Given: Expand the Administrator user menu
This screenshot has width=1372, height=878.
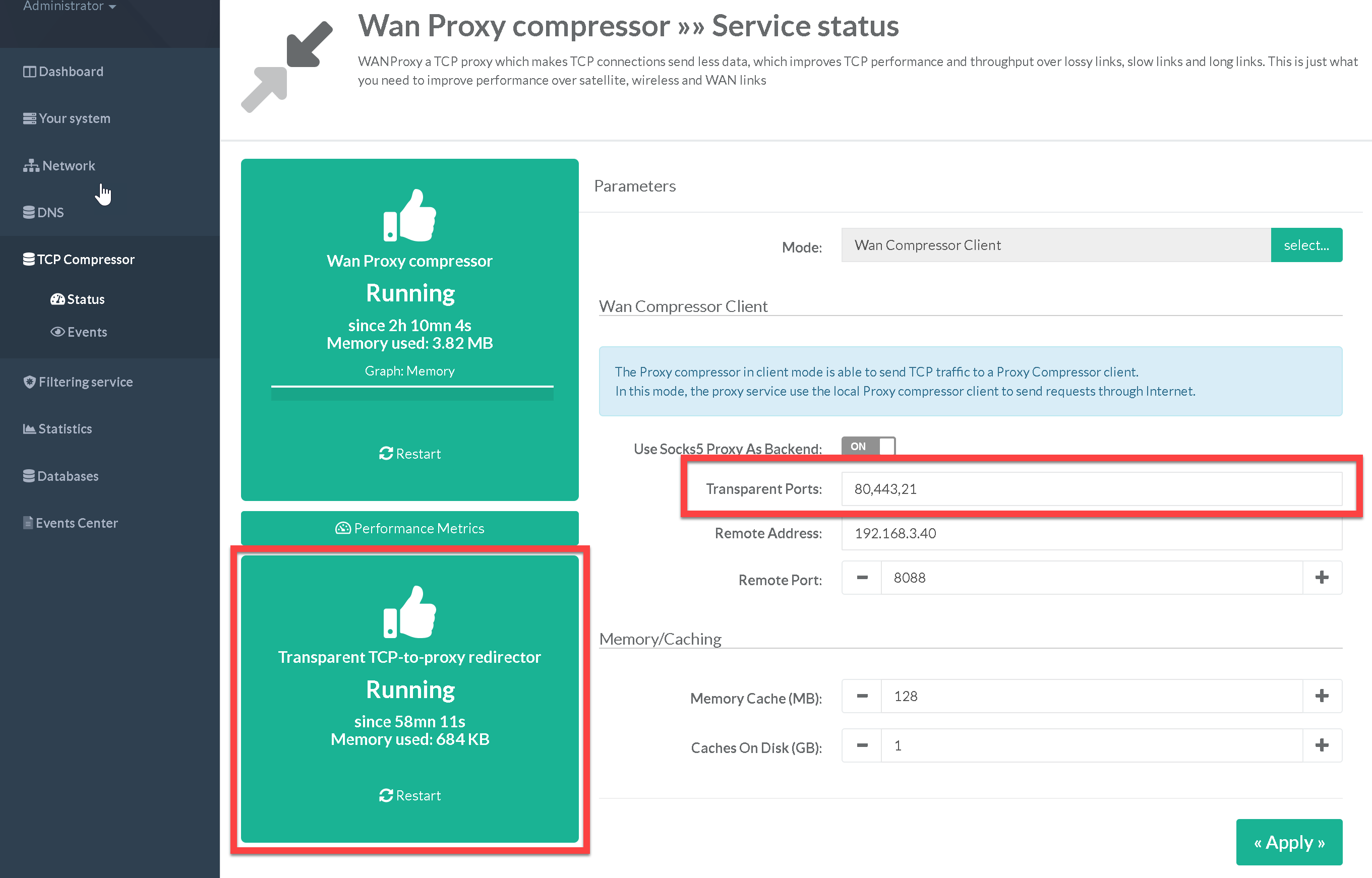Looking at the screenshot, I should (x=70, y=7).
